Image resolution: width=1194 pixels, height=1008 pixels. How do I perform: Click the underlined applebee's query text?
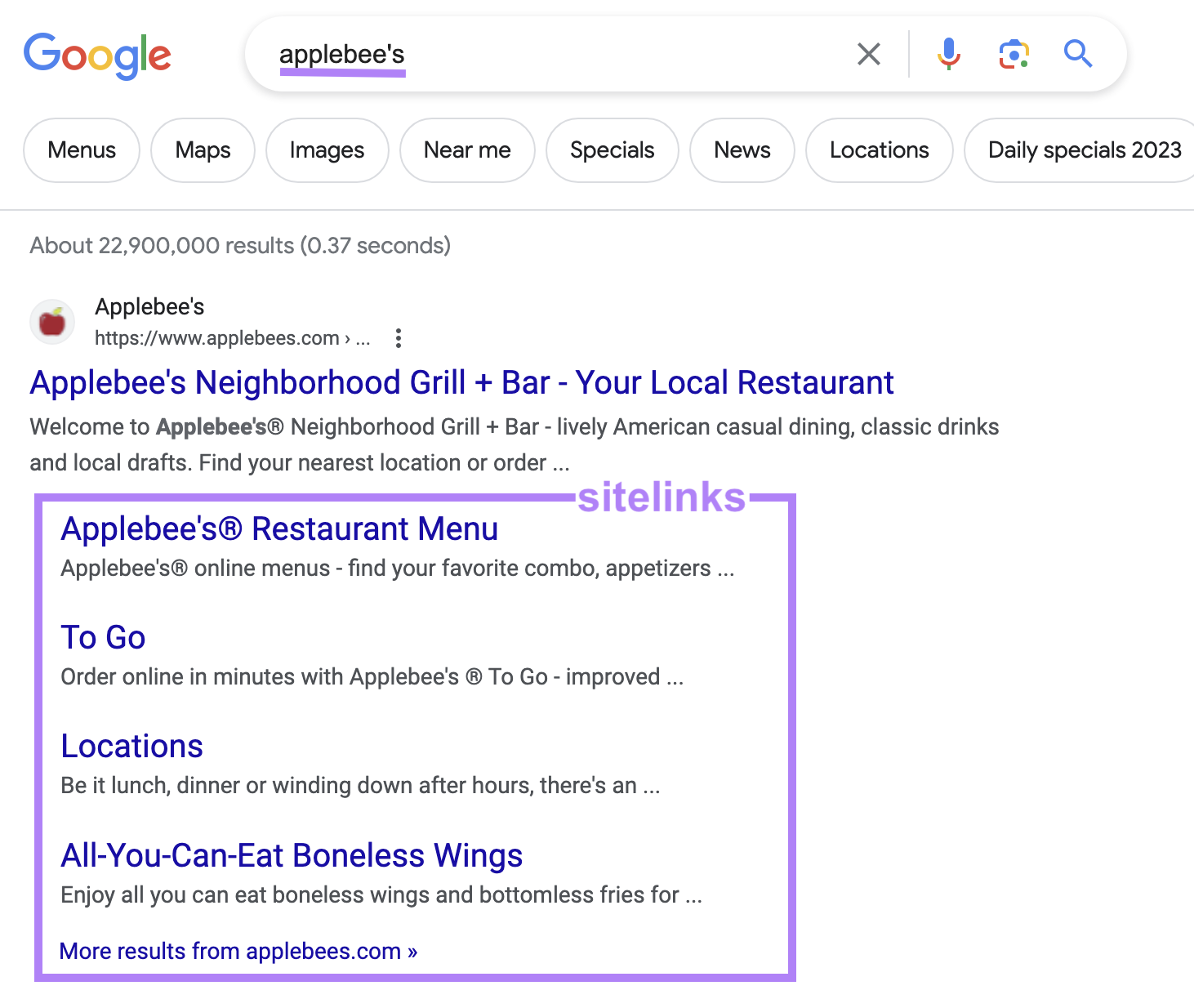(342, 54)
